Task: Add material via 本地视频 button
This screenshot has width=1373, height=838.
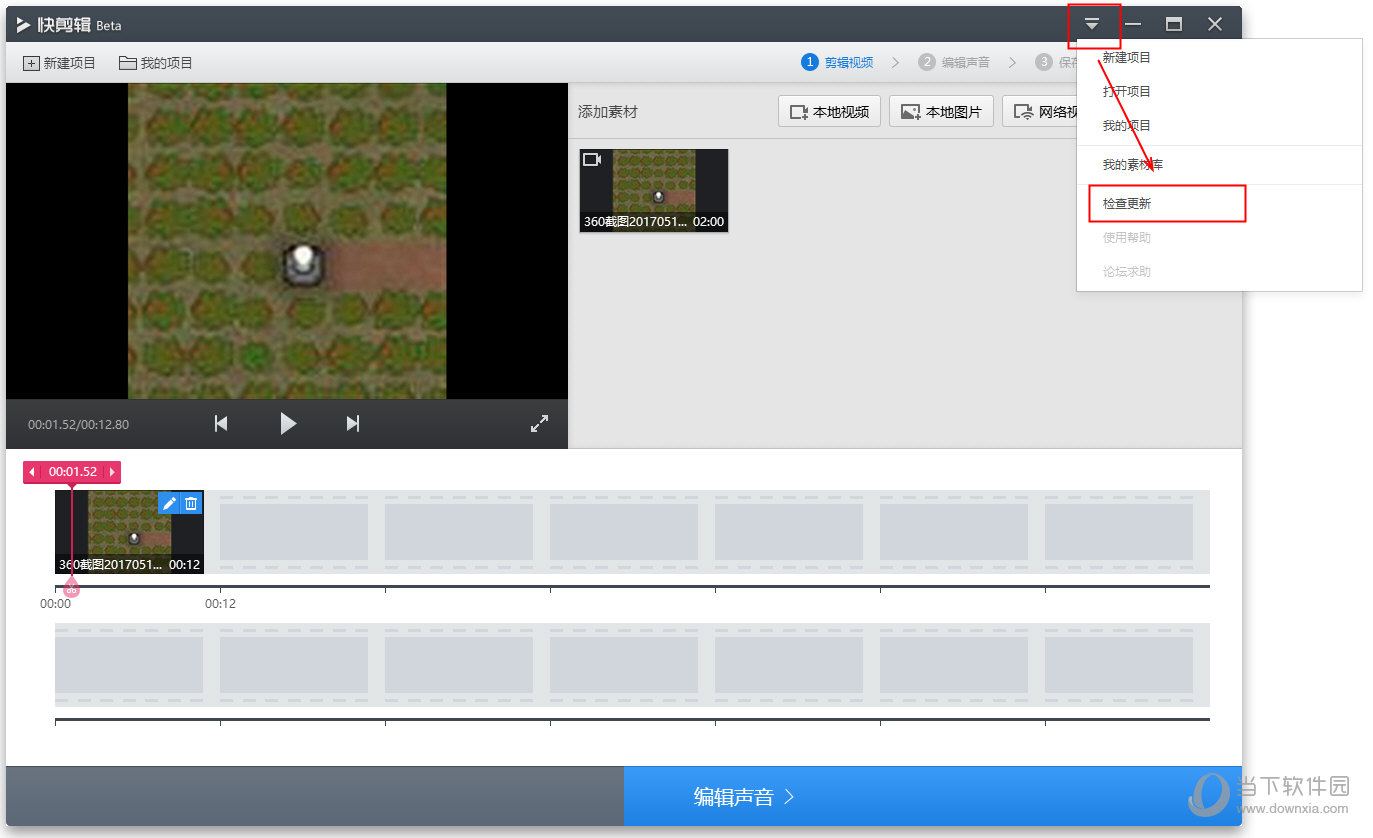Action: point(829,112)
